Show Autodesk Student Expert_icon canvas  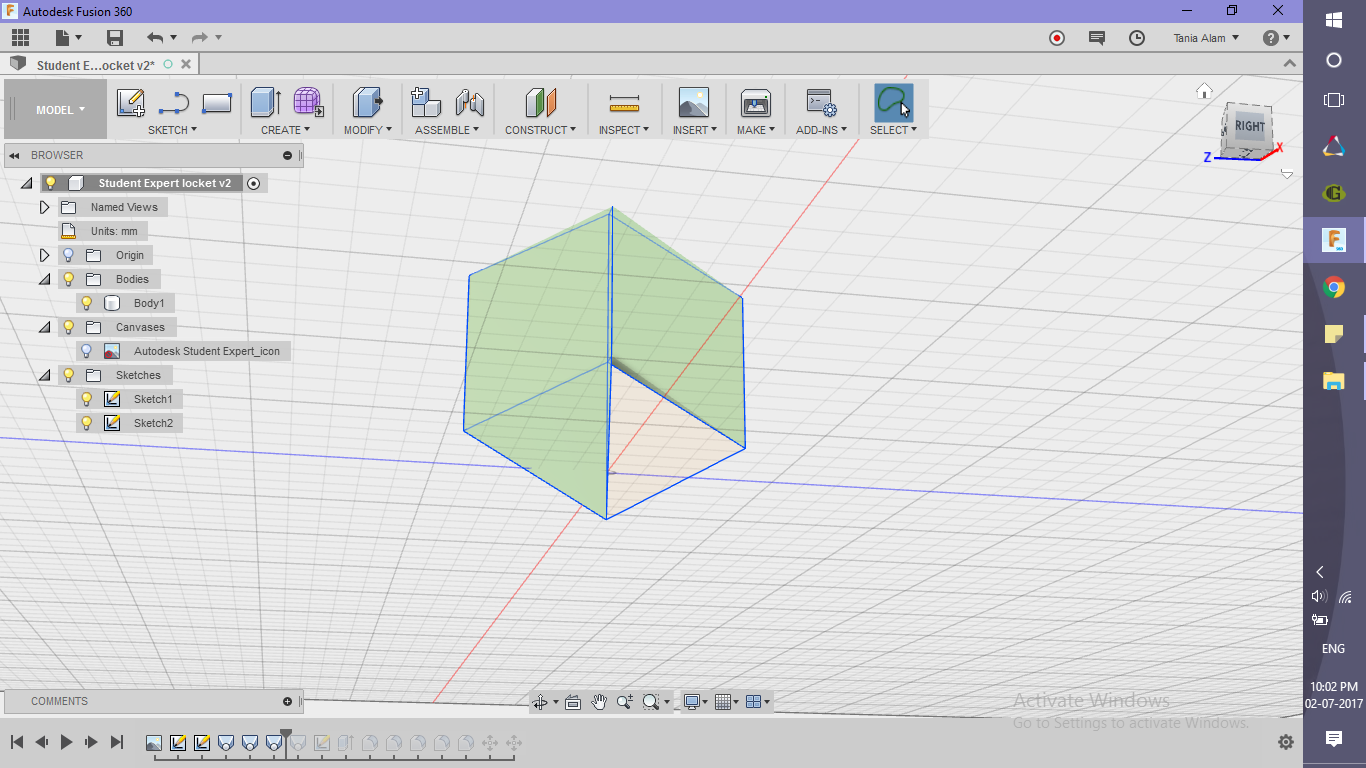pos(86,351)
